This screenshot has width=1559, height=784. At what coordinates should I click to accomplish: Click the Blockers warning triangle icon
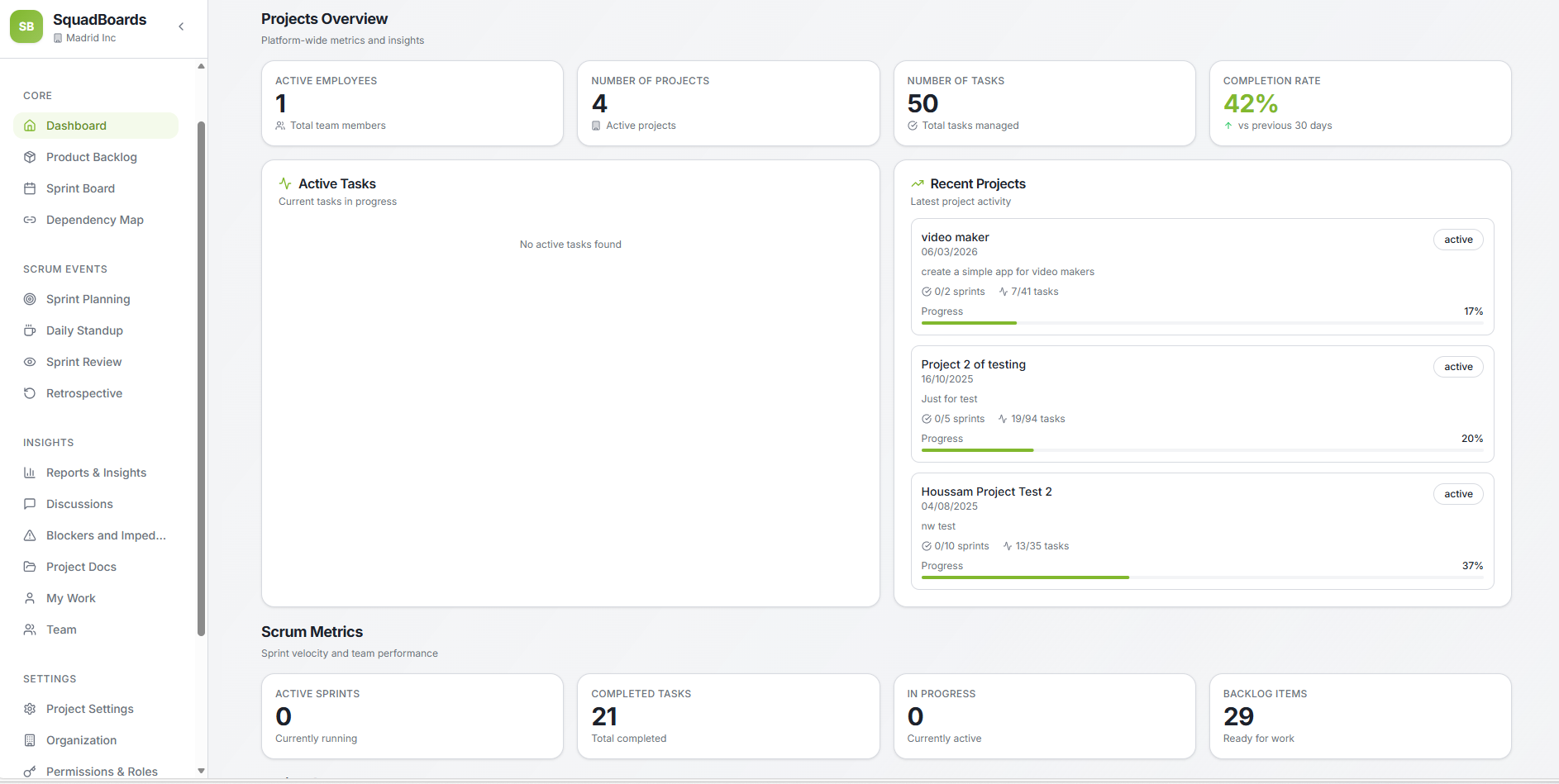coord(30,535)
